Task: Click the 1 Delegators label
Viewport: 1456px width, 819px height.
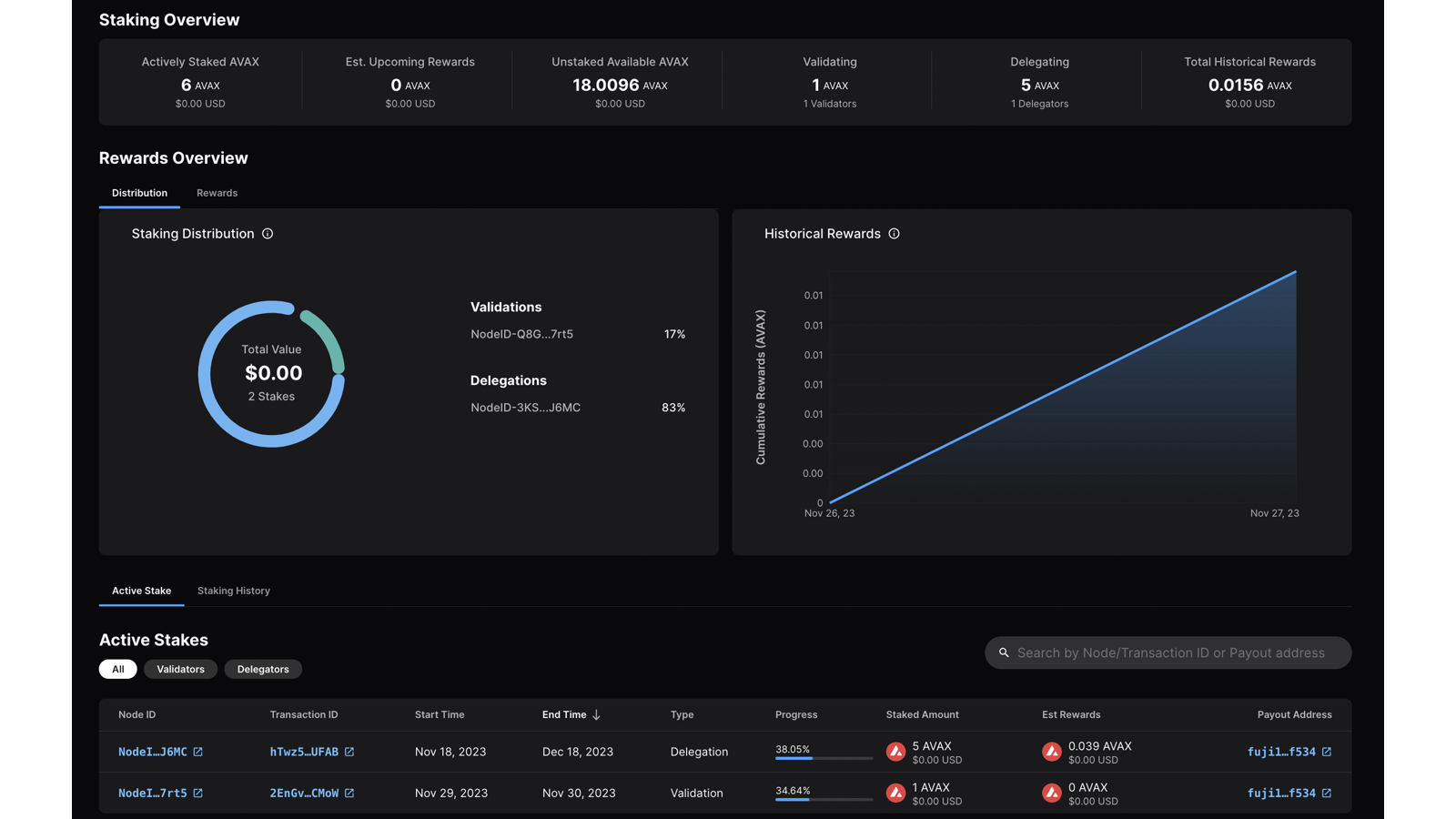Action: coord(1040,104)
